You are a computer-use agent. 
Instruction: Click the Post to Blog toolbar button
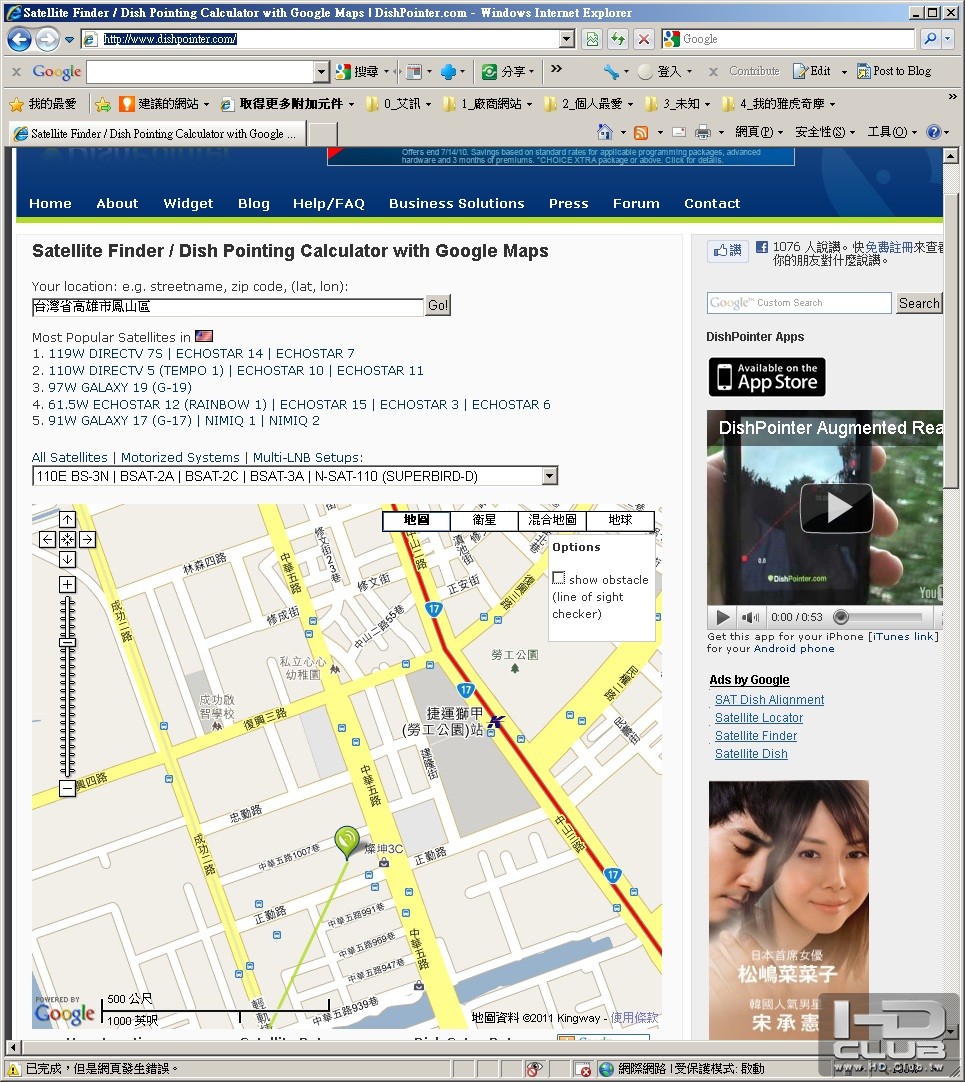(893, 71)
